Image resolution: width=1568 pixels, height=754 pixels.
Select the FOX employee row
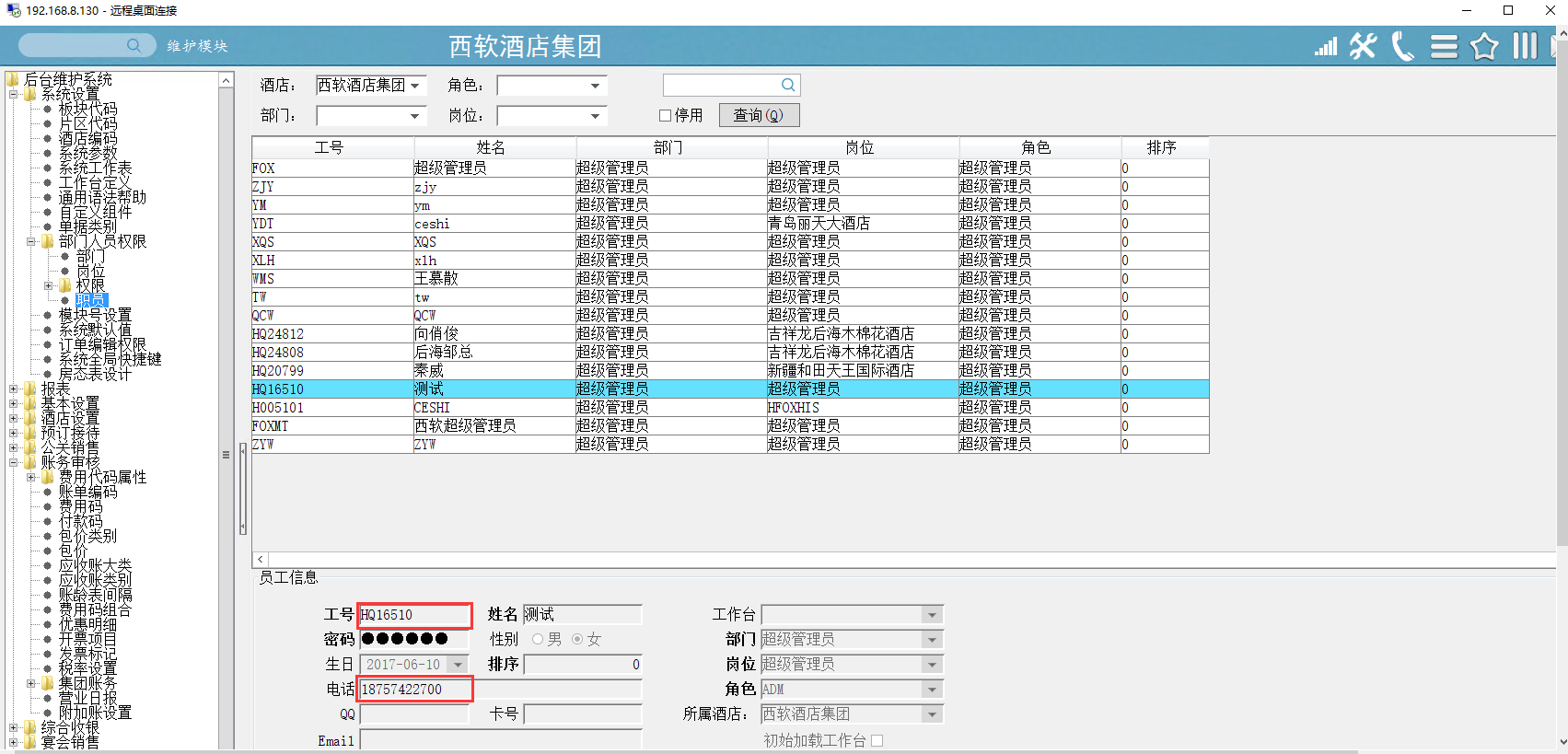point(730,168)
